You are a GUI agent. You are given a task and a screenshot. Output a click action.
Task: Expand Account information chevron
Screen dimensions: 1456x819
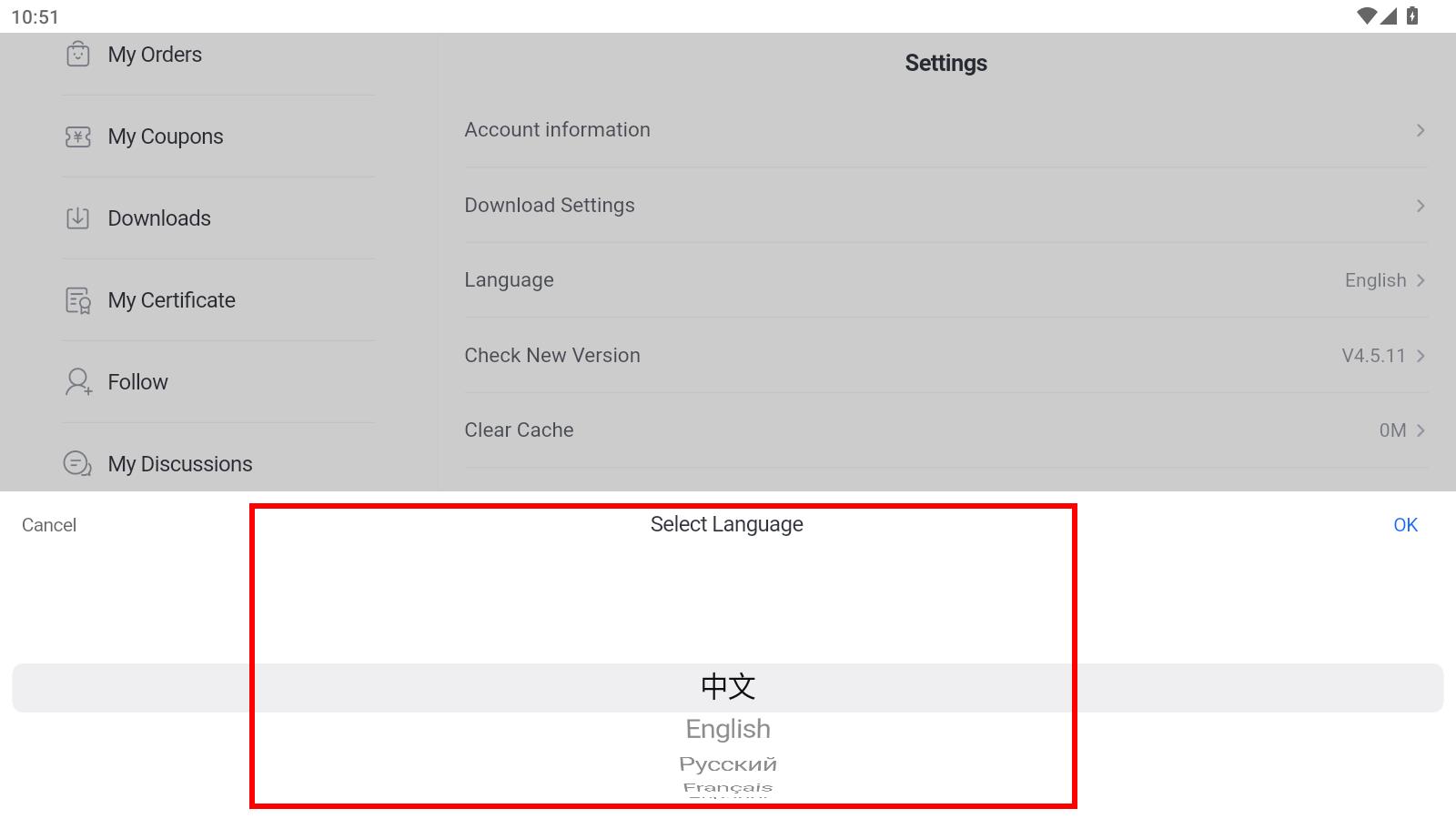click(1420, 130)
